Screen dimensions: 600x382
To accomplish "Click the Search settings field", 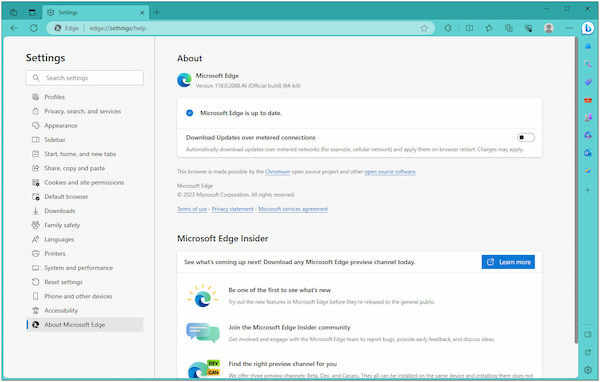I will [x=85, y=78].
